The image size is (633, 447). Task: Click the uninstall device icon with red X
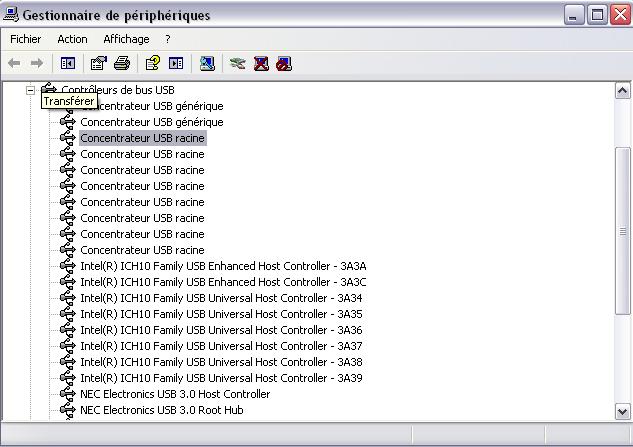(x=261, y=63)
